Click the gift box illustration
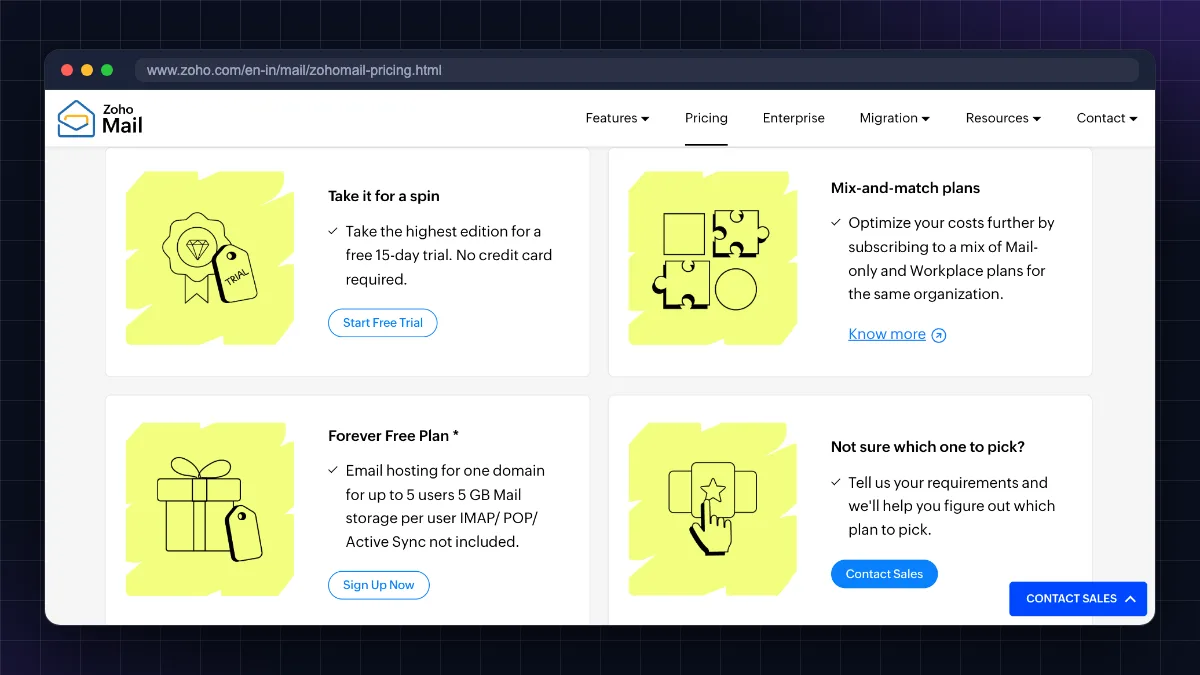The height and width of the screenshot is (675, 1200). [210, 508]
